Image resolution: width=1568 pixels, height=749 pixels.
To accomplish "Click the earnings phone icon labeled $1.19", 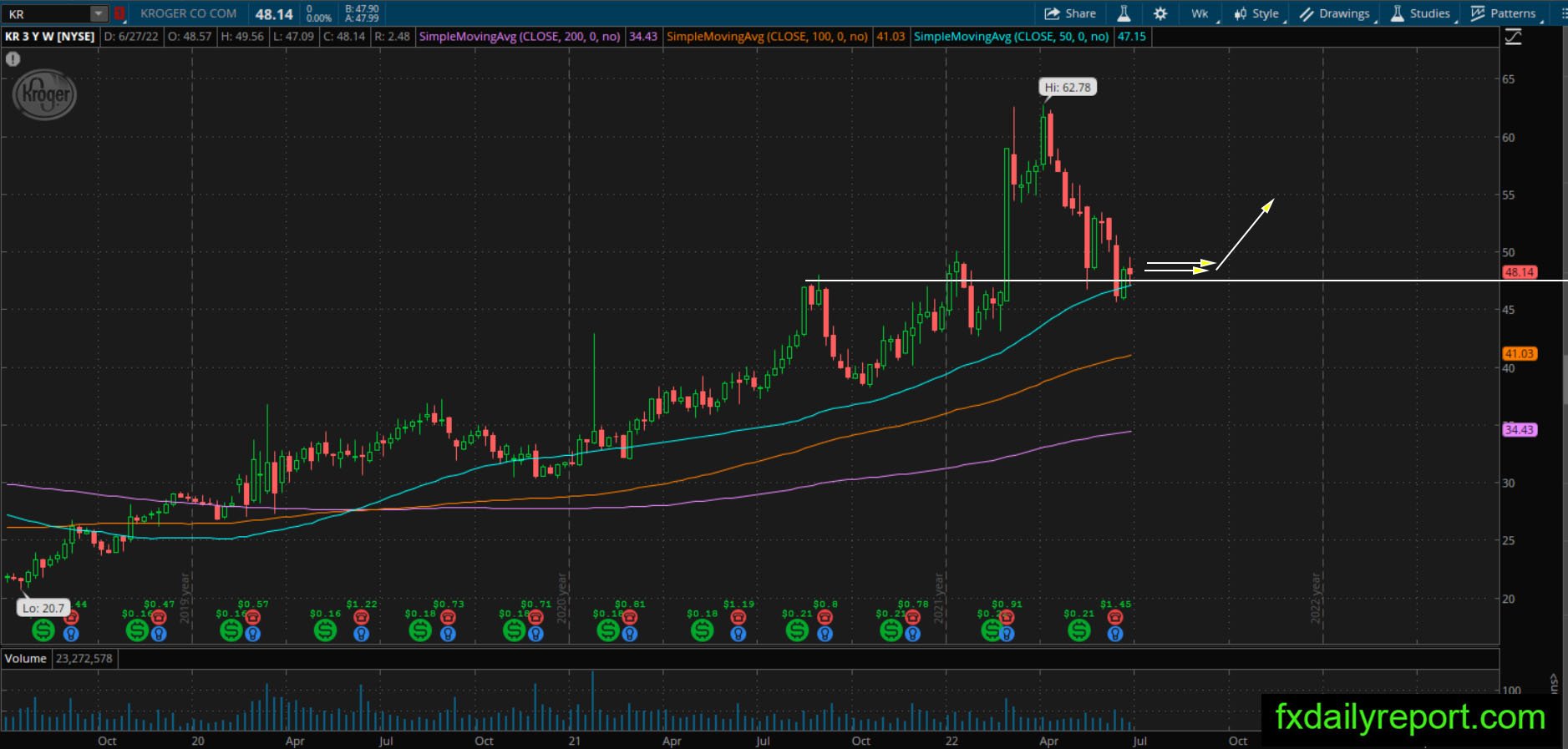I will tap(738, 617).
